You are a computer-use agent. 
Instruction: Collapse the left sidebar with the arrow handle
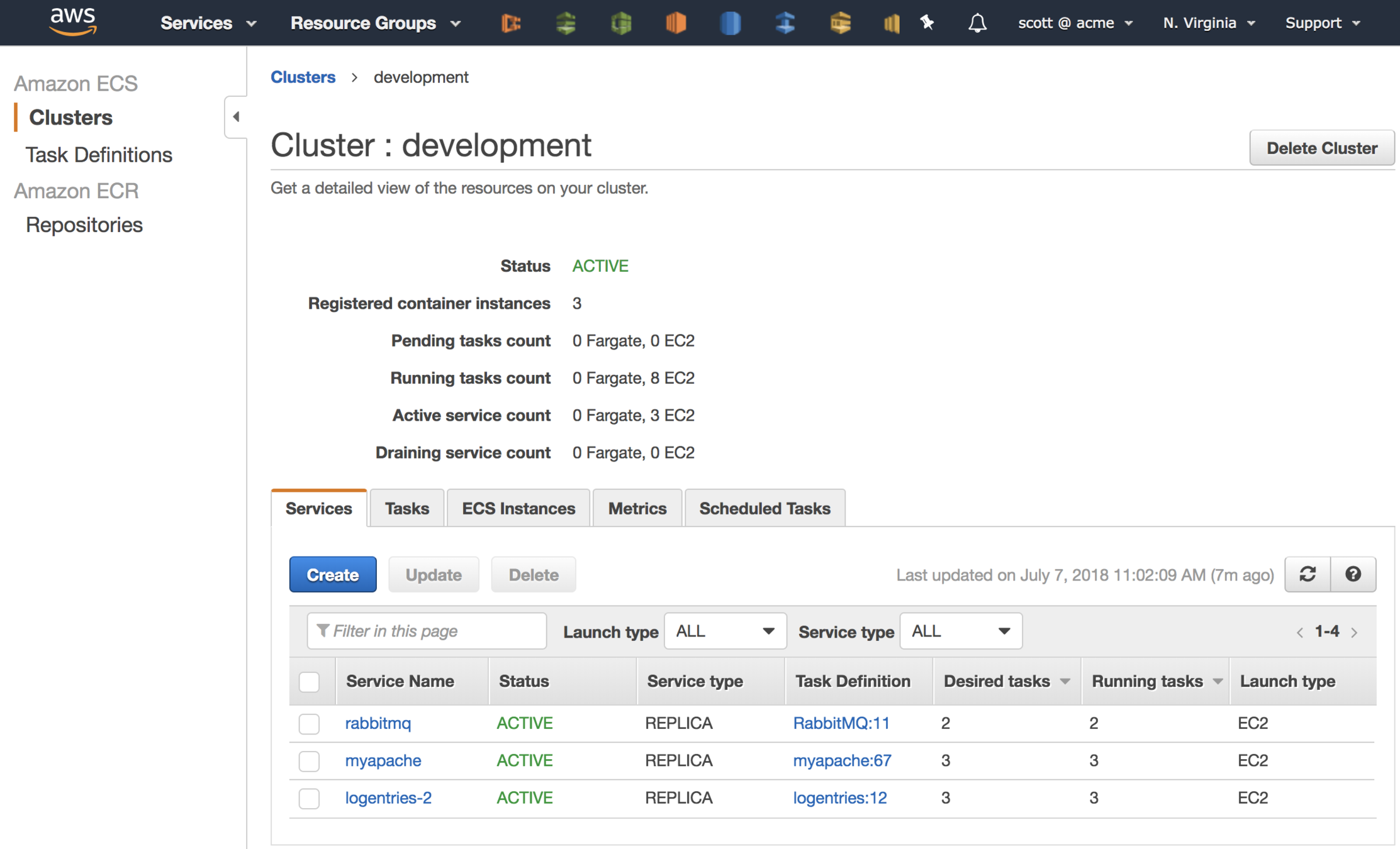click(236, 116)
